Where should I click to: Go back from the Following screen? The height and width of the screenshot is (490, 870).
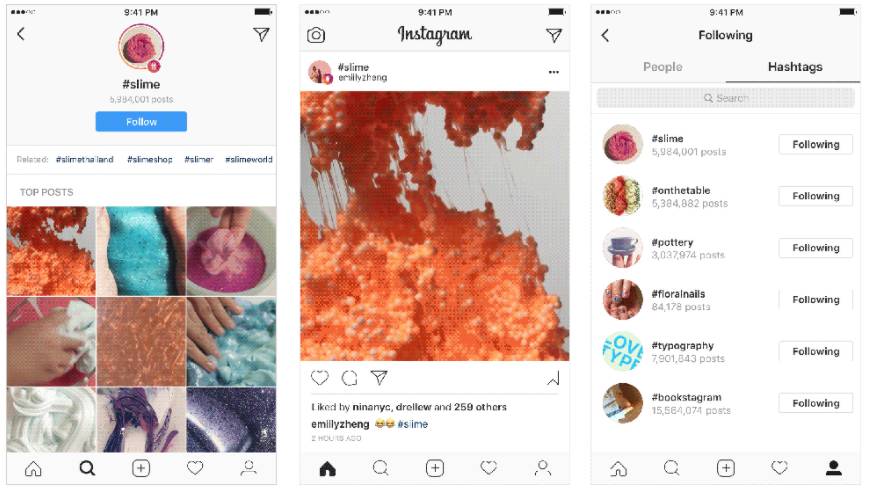click(605, 36)
